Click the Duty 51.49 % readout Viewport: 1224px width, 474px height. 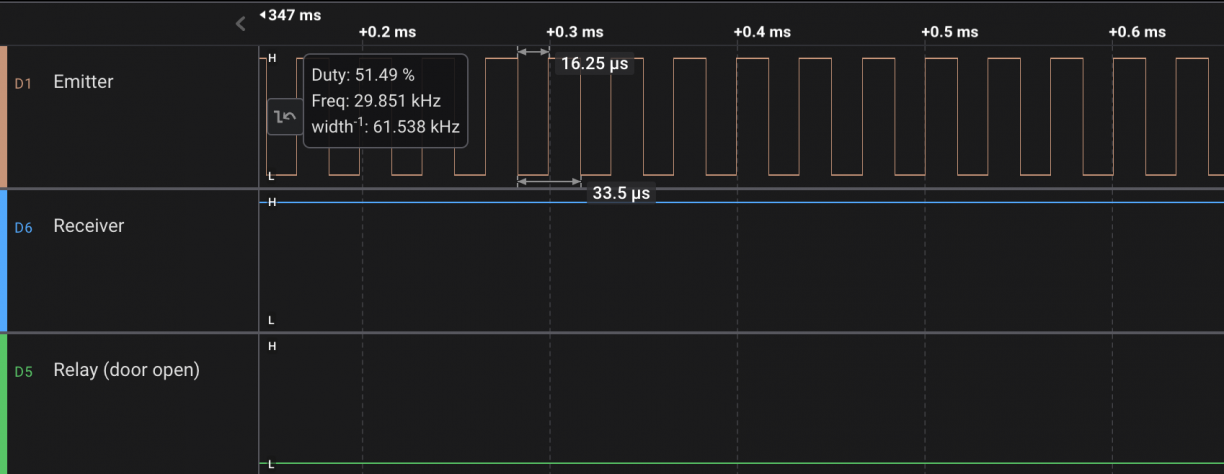point(362,75)
